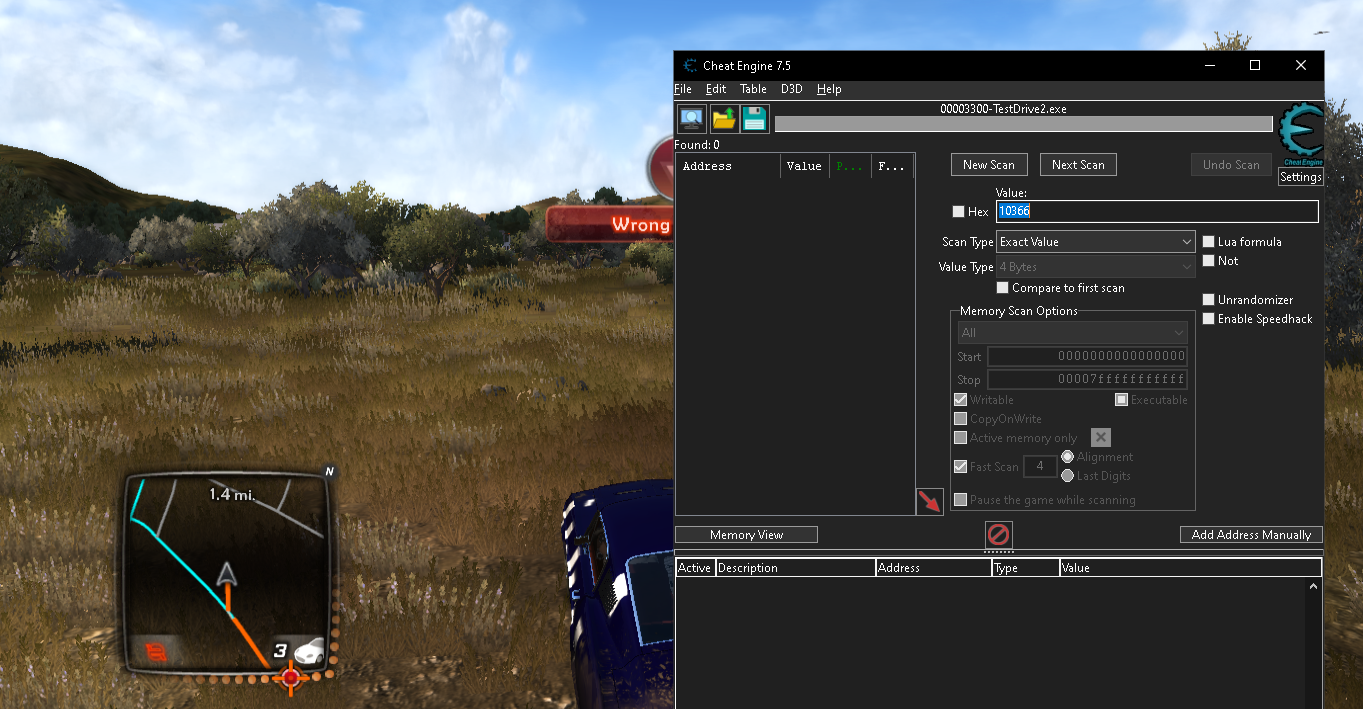The image size is (1363, 709).
Task: Click the north compass N indicator on minimap
Action: pyautogui.click(x=329, y=472)
